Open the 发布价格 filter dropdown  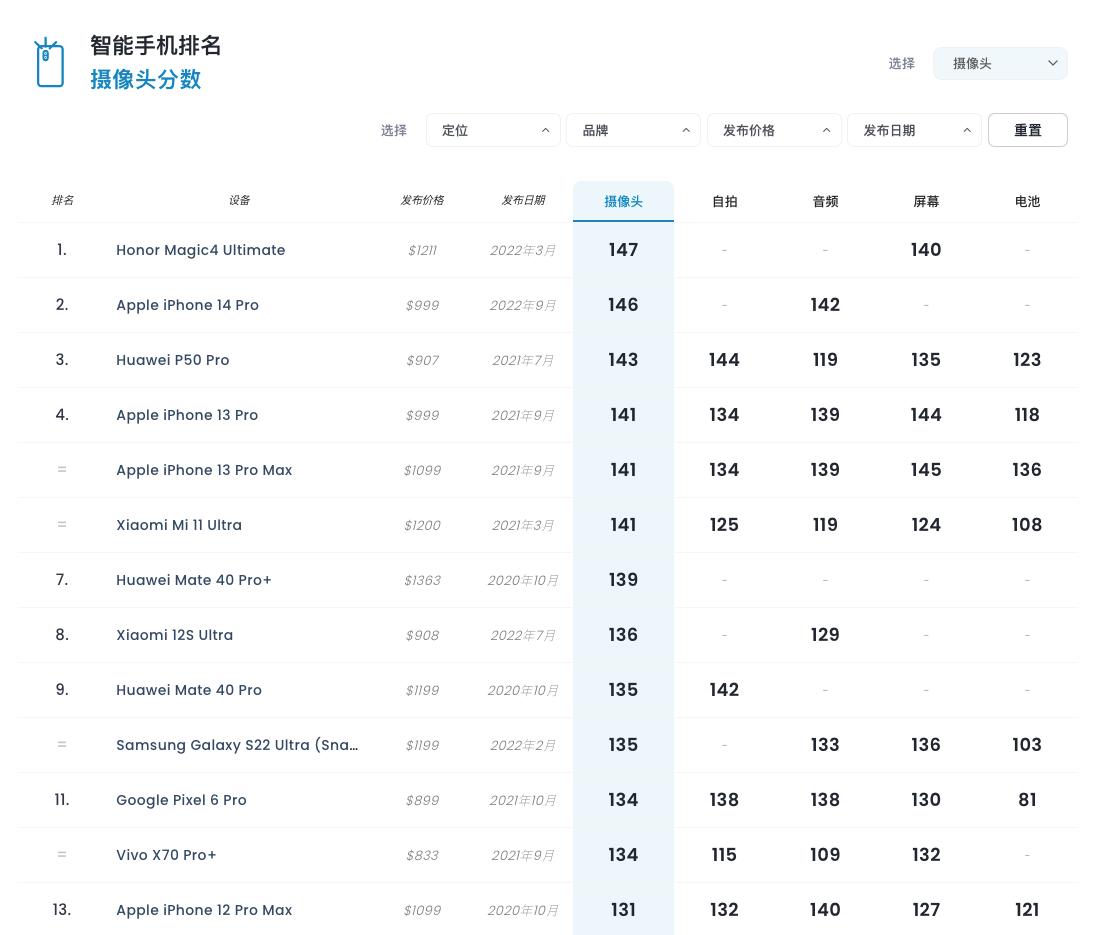pyautogui.click(x=774, y=130)
